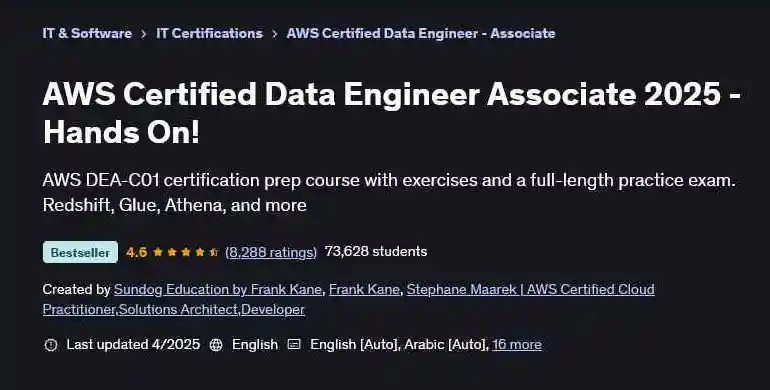Click the Bestseller badge
This screenshot has width=770, height=390.
click(x=81, y=252)
